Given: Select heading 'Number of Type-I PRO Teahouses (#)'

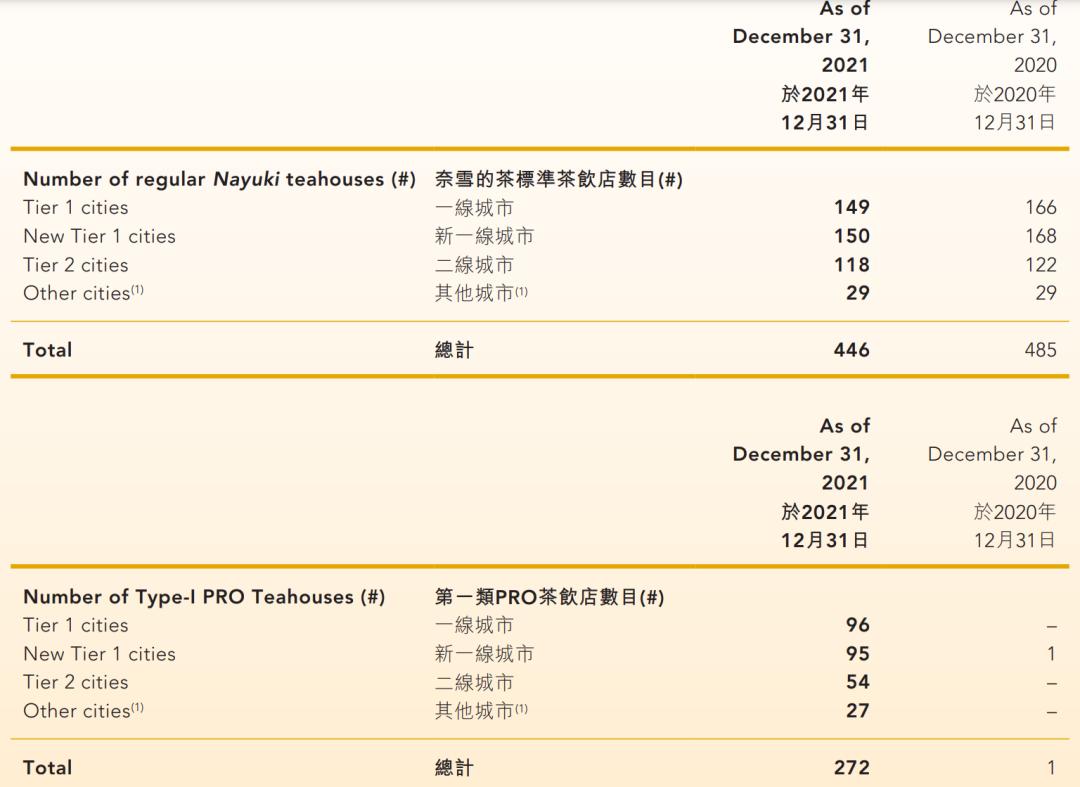Looking at the screenshot, I should (204, 597).
